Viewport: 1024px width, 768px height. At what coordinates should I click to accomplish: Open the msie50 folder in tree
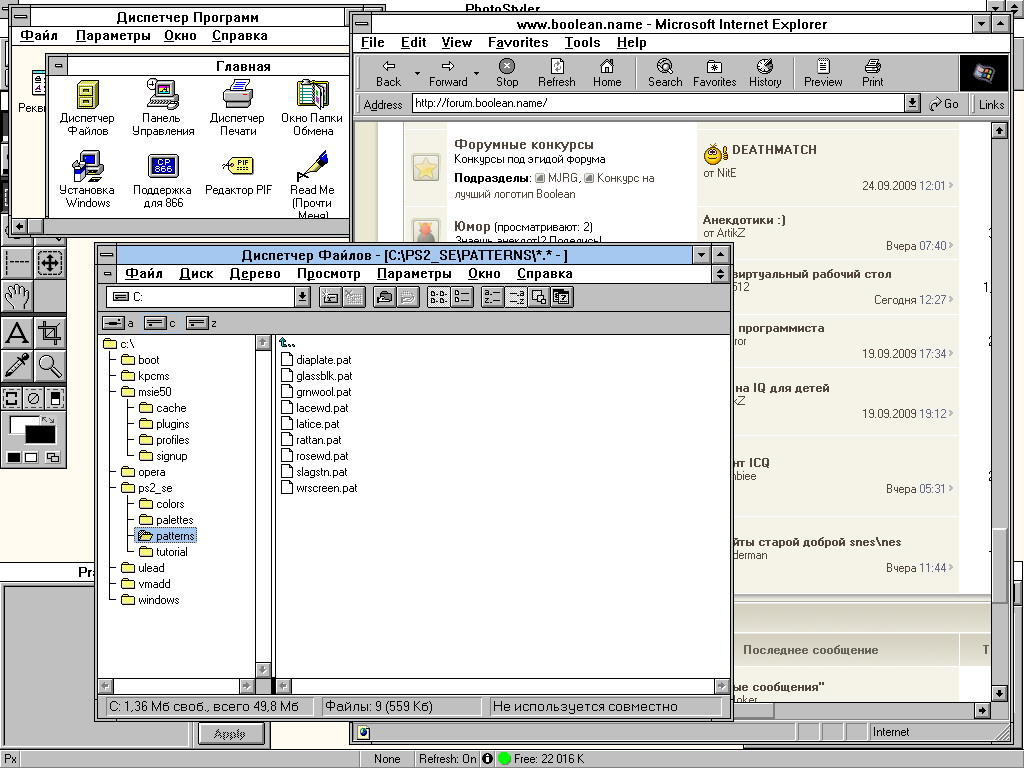pos(154,392)
